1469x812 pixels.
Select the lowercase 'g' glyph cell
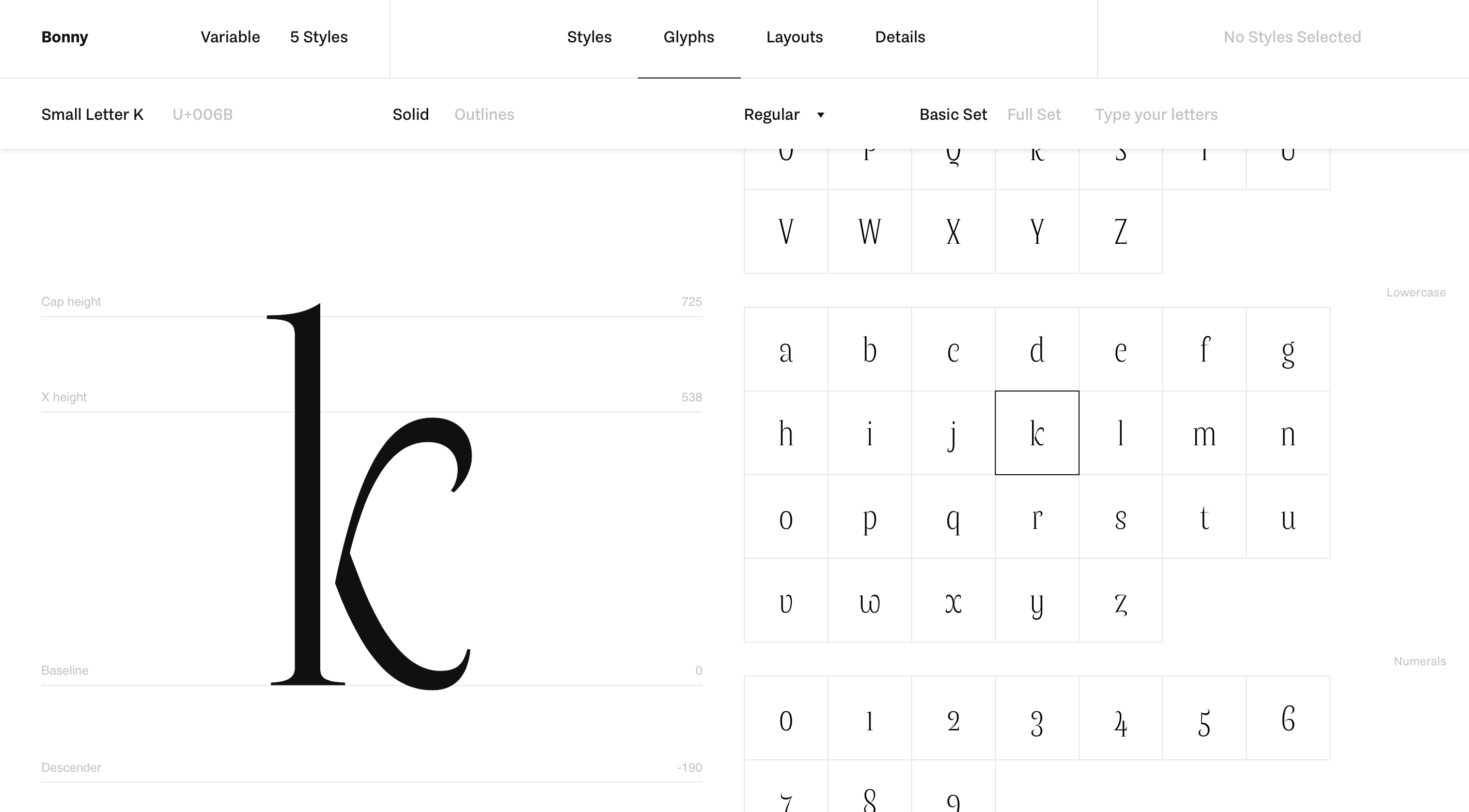[x=1288, y=349]
